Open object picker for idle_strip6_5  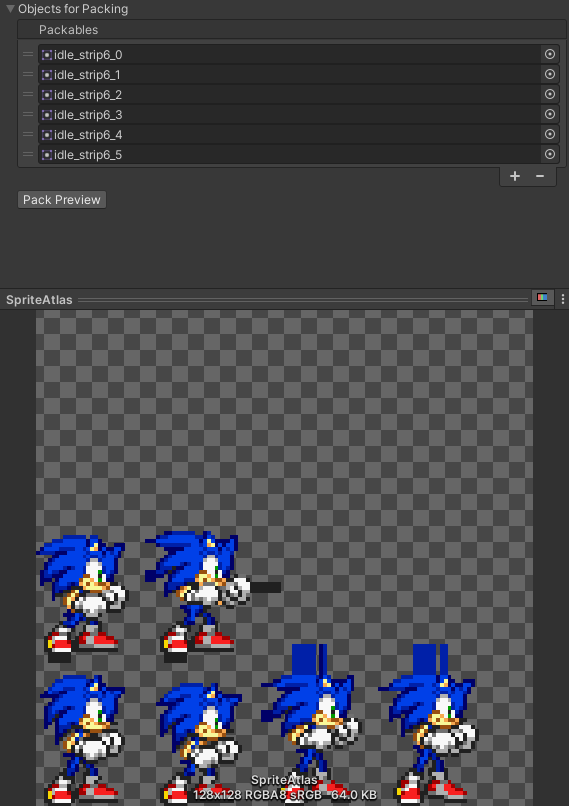coord(549,154)
